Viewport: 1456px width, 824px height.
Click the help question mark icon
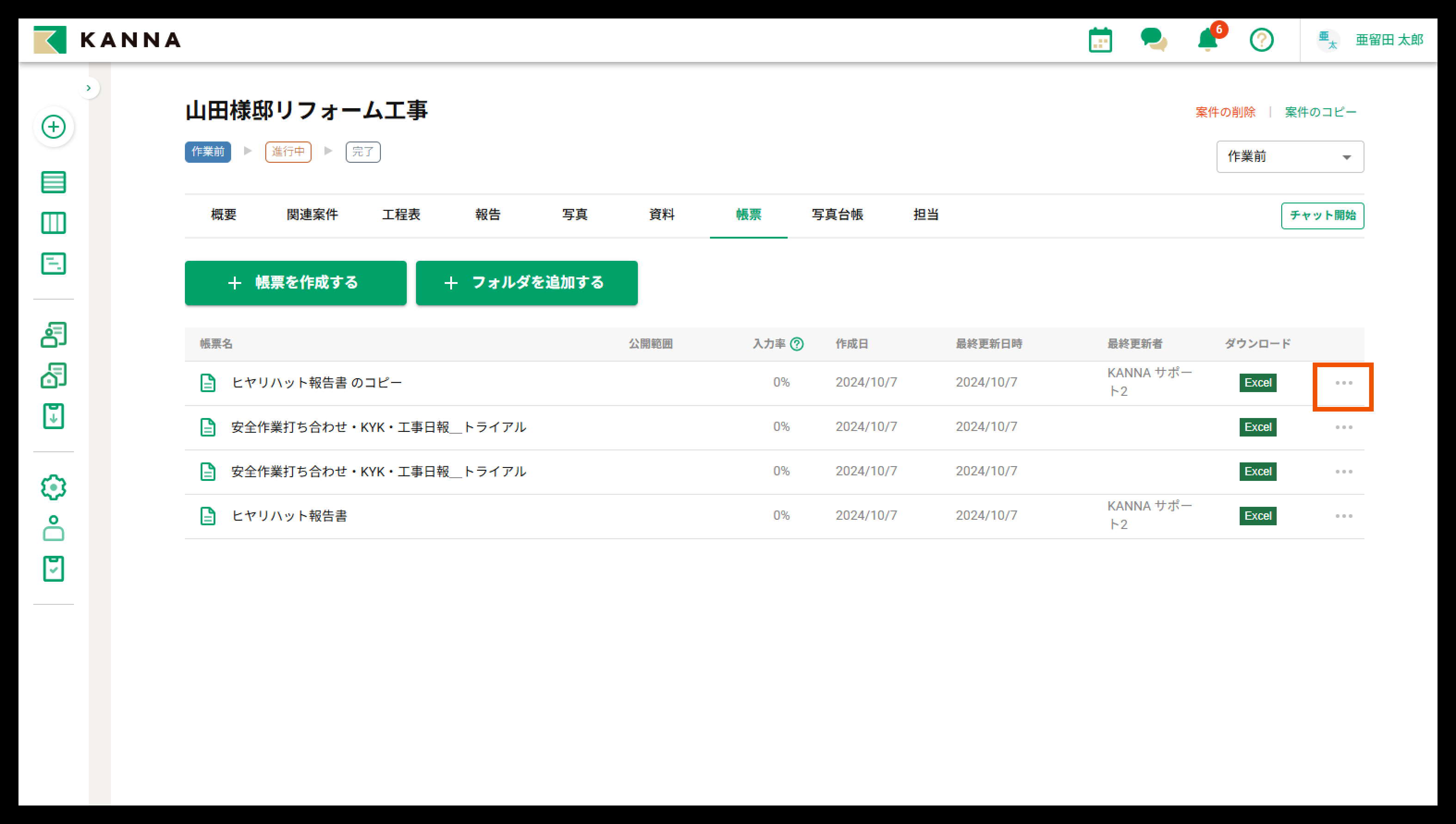[x=1261, y=40]
